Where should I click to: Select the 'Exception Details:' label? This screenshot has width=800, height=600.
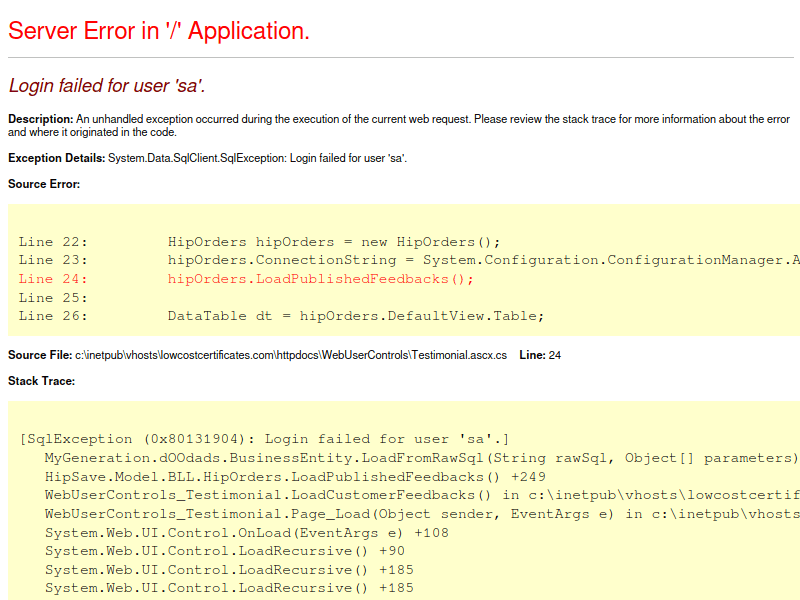coord(54,157)
